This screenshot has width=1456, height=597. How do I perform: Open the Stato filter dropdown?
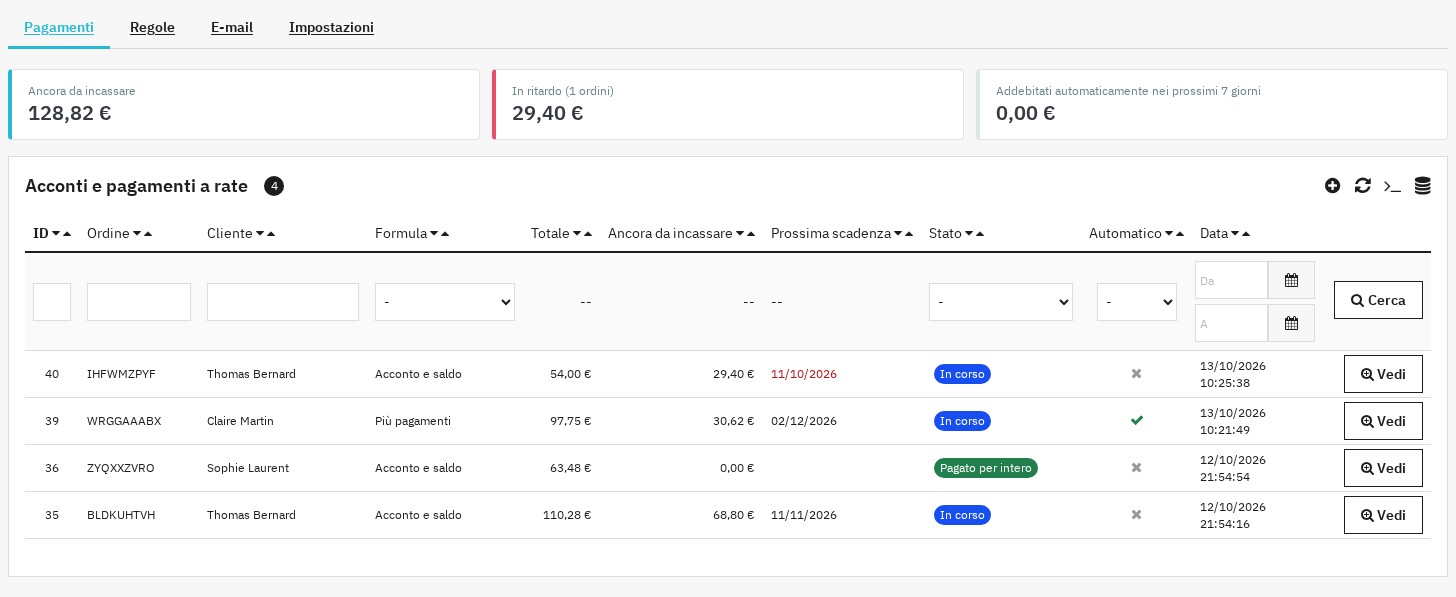[x=1001, y=302]
